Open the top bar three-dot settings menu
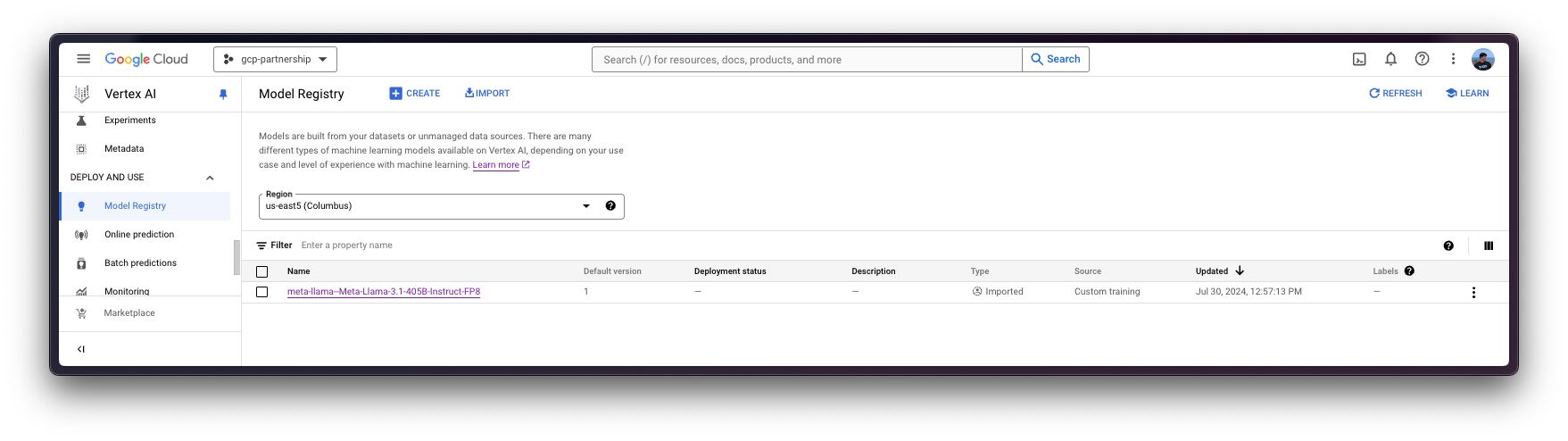This screenshot has height=441, width=1568. click(x=1453, y=59)
